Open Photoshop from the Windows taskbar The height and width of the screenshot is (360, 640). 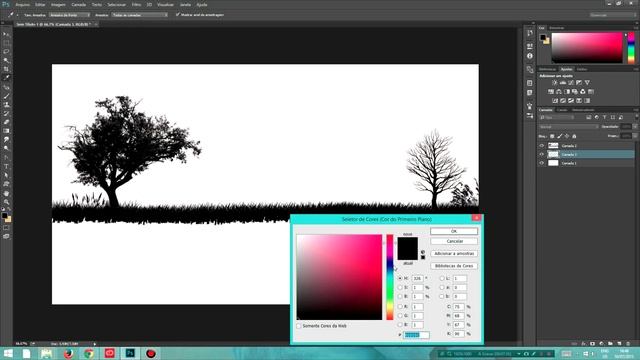tap(130, 353)
